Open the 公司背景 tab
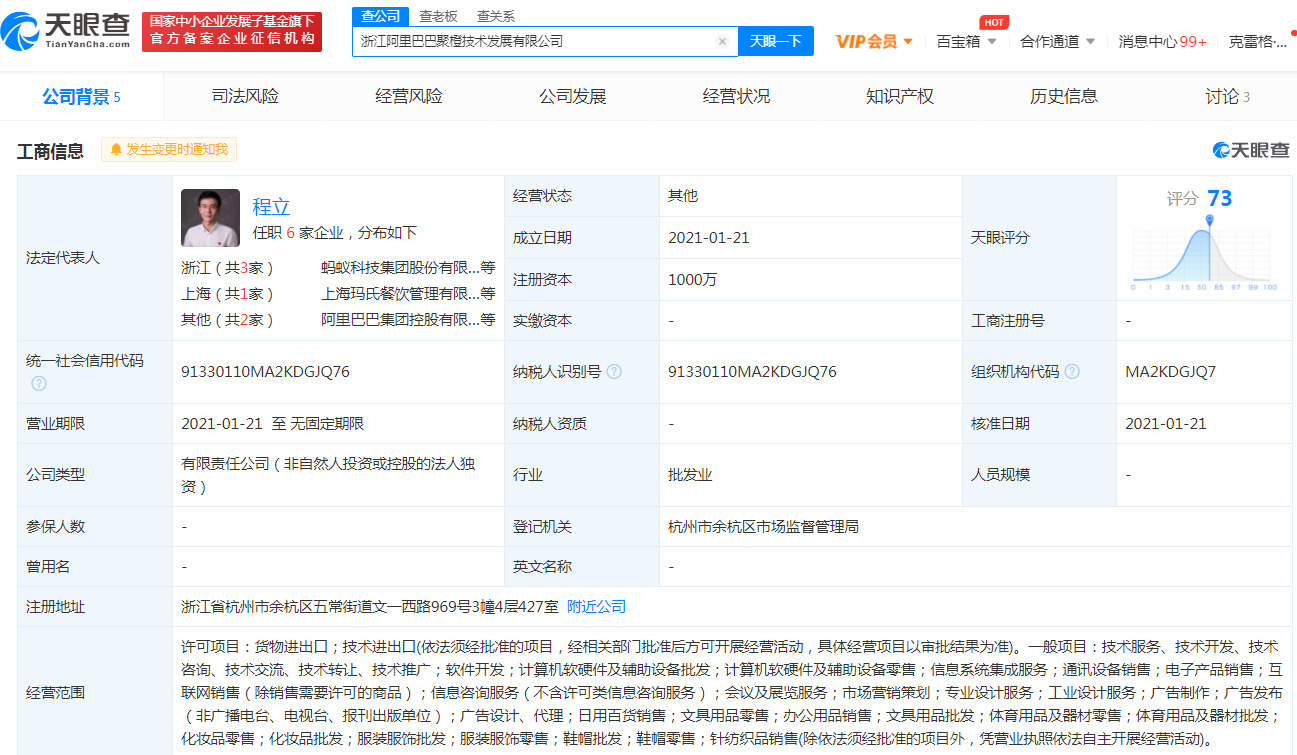This screenshot has height=755, width=1297. tap(81, 97)
